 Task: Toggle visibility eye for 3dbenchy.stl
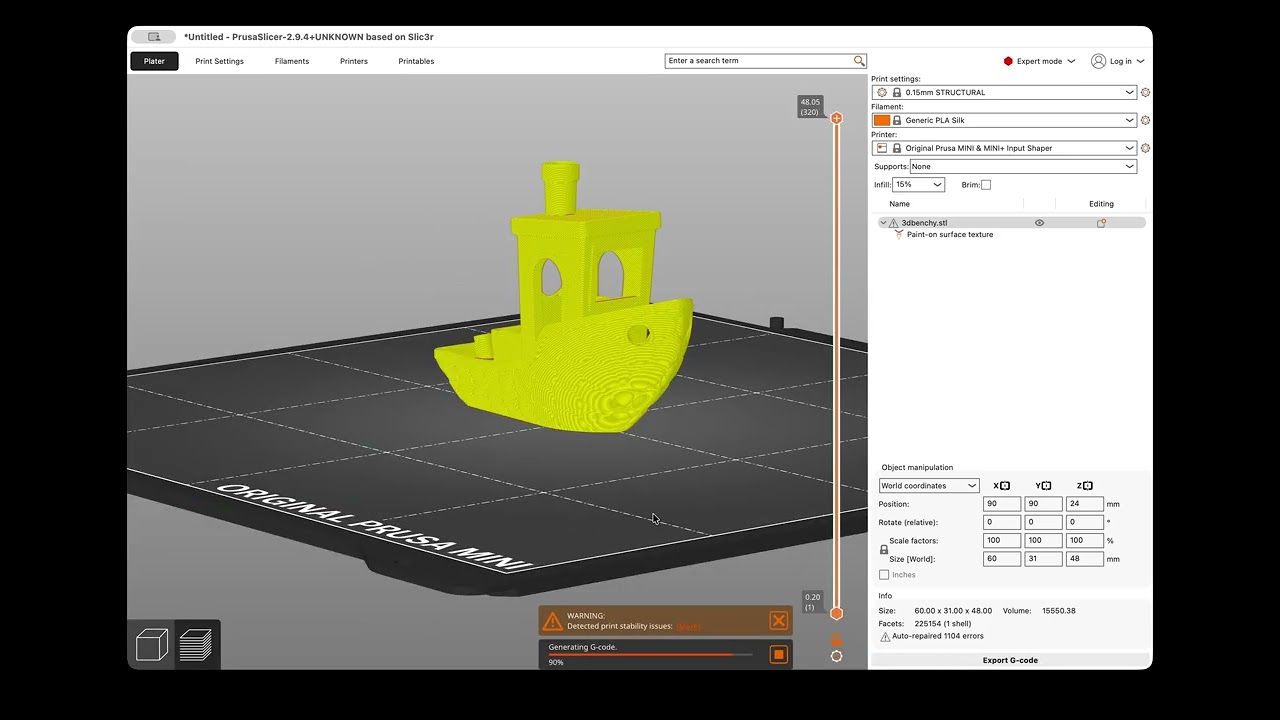(x=1039, y=223)
